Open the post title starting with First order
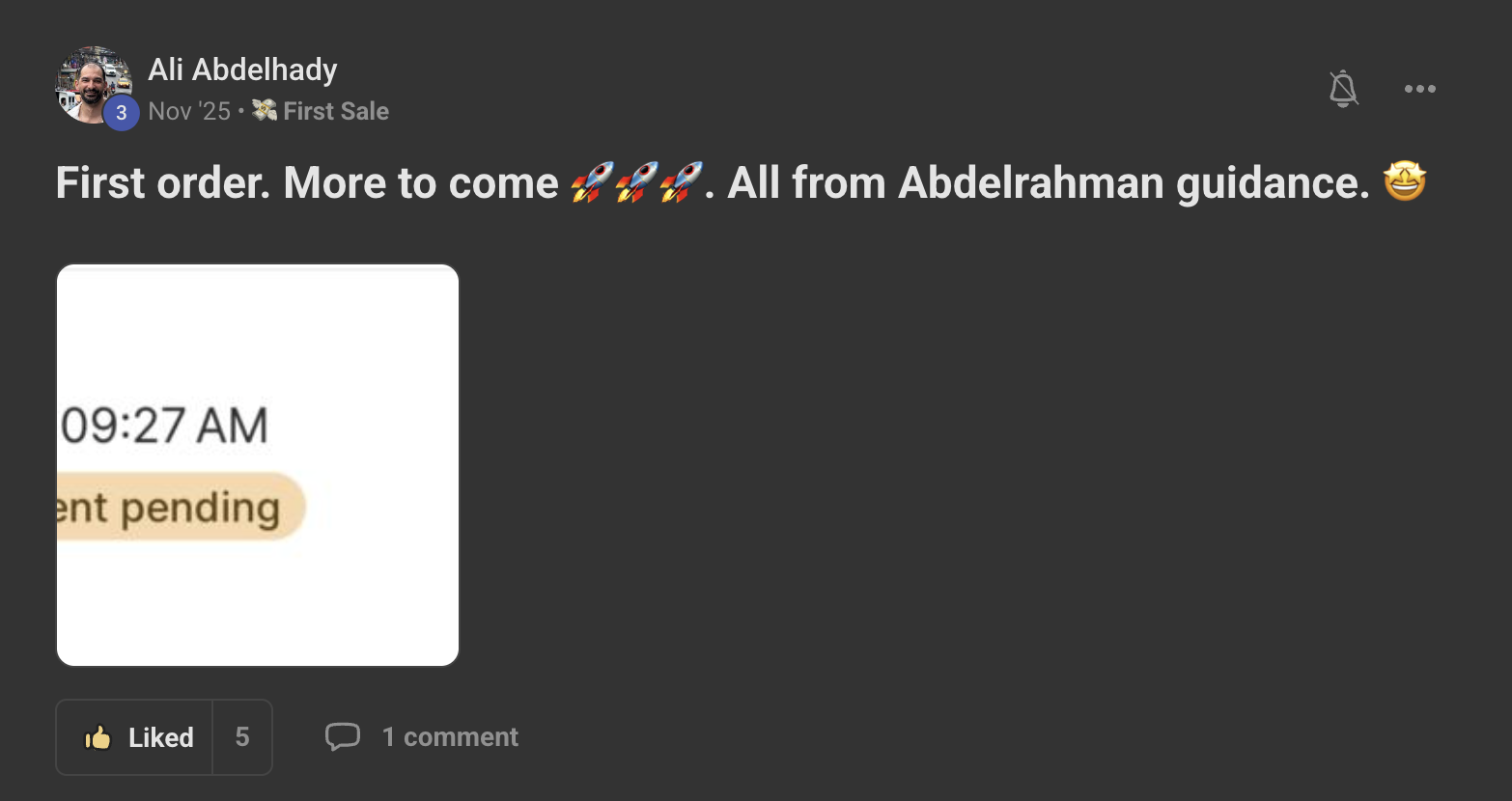Screen dimensions: 1512x801 tap(307, 182)
